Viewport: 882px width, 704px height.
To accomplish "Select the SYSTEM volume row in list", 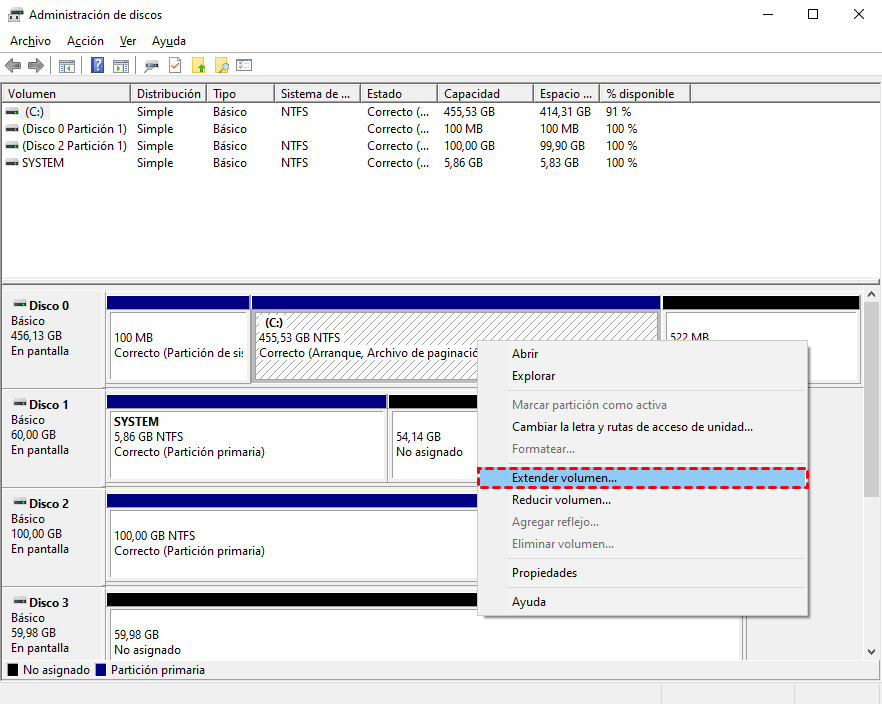I will [43, 163].
